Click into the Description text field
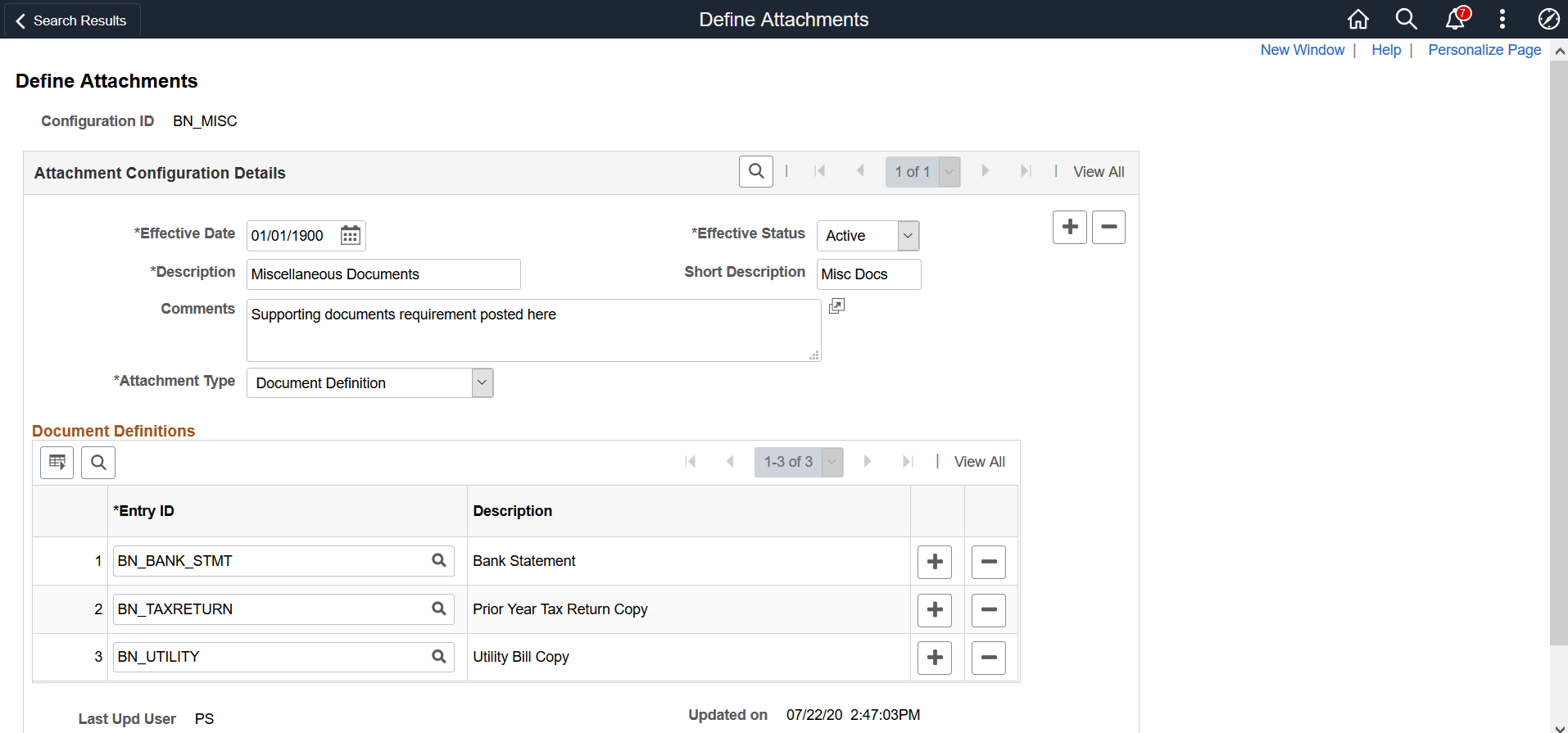The image size is (1568, 733). point(383,274)
